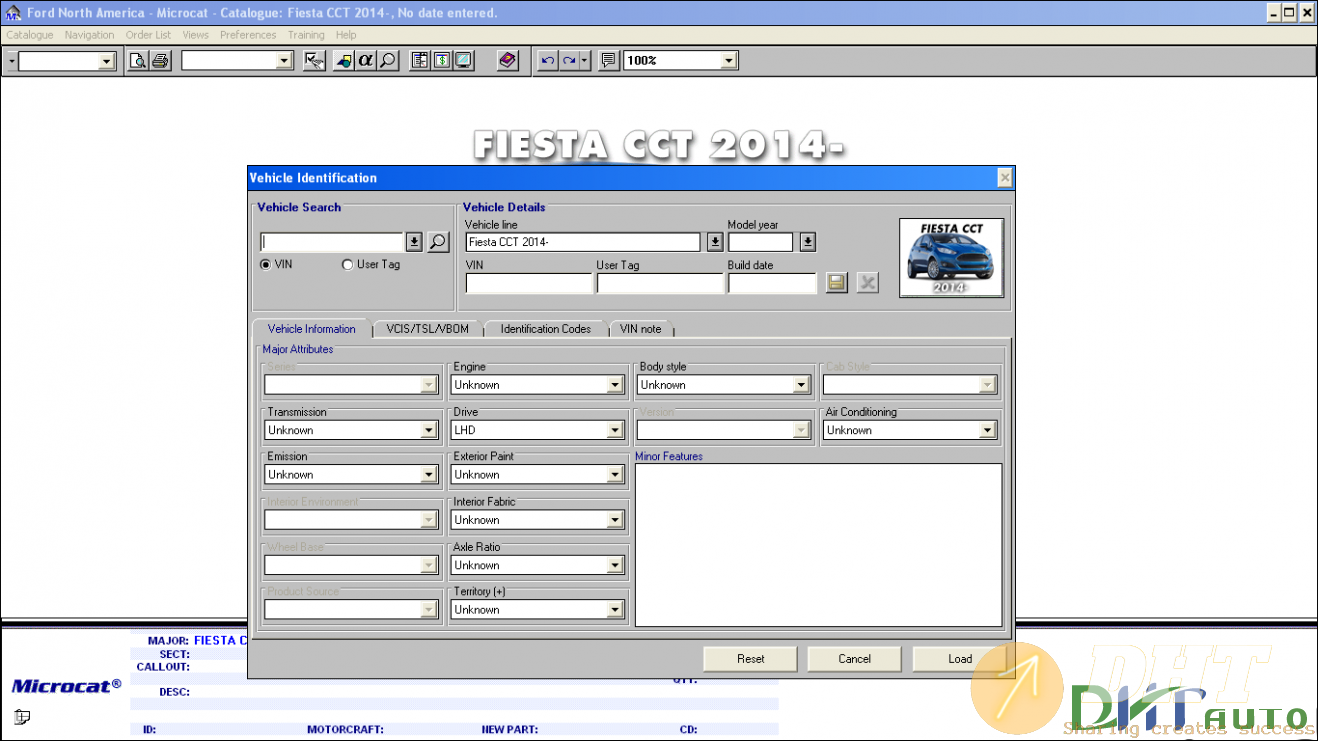Open the 100% zoom dropdown in toolbar
The width and height of the screenshot is (1318, 741).
pyautogui.click(x=729, y=61)
